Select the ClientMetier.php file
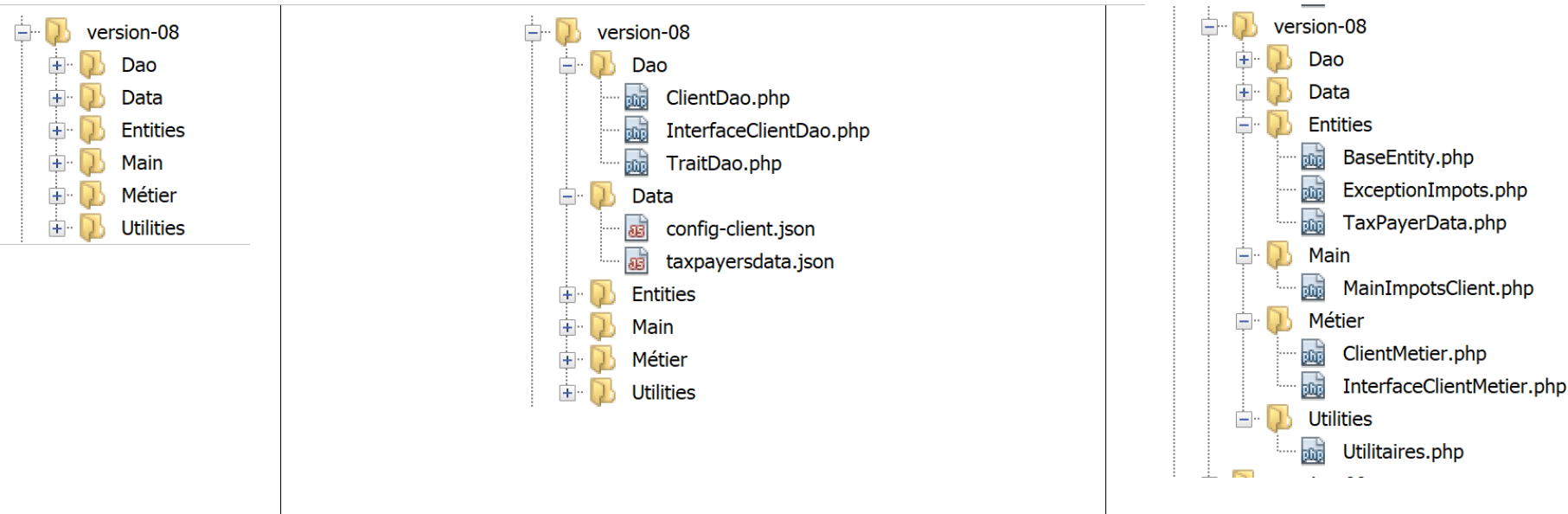1568x514 pixels. pos(1414,354)
